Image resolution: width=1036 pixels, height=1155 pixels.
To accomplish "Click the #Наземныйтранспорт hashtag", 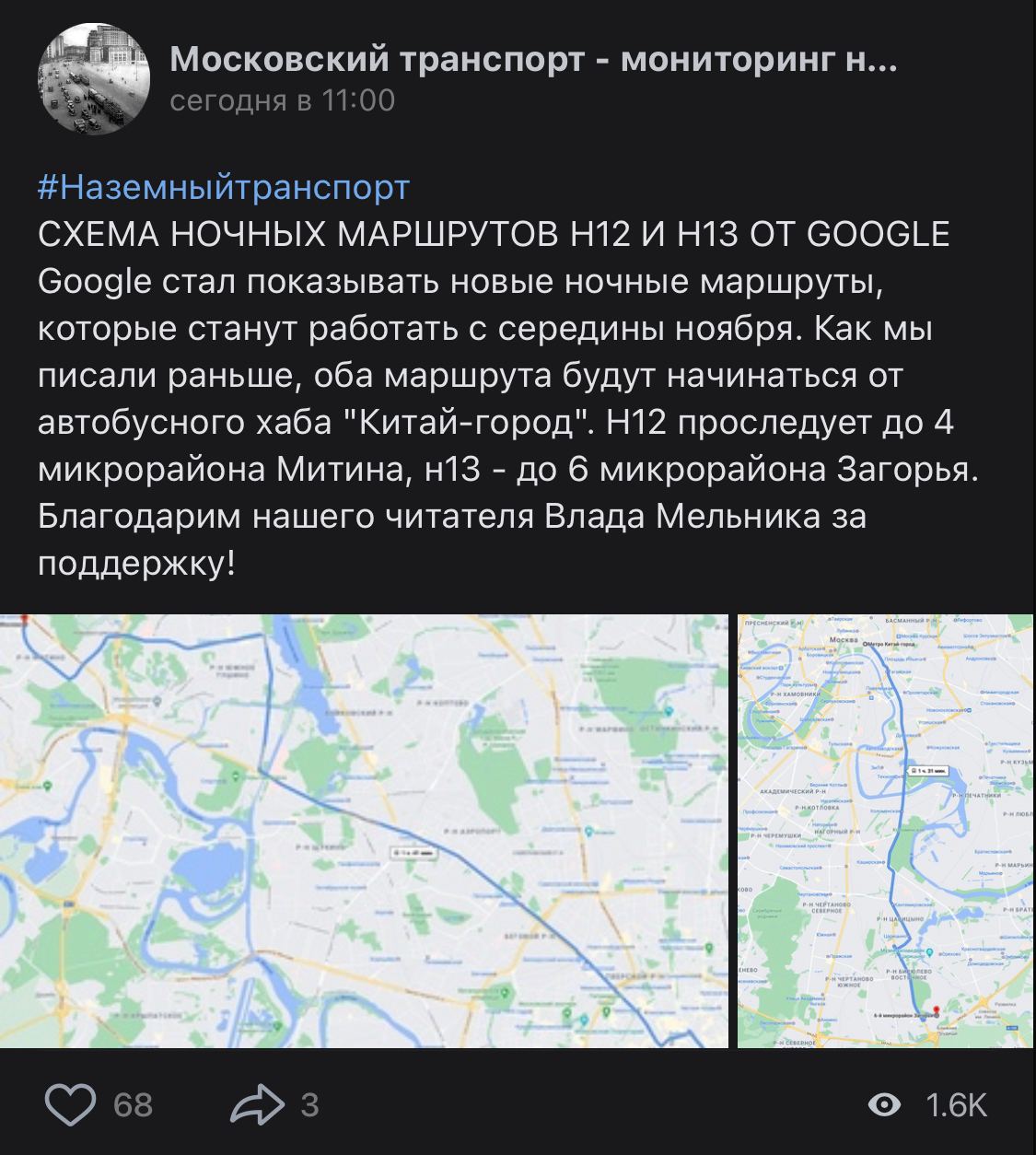I will pyautogui.click(x=224, y=187).
